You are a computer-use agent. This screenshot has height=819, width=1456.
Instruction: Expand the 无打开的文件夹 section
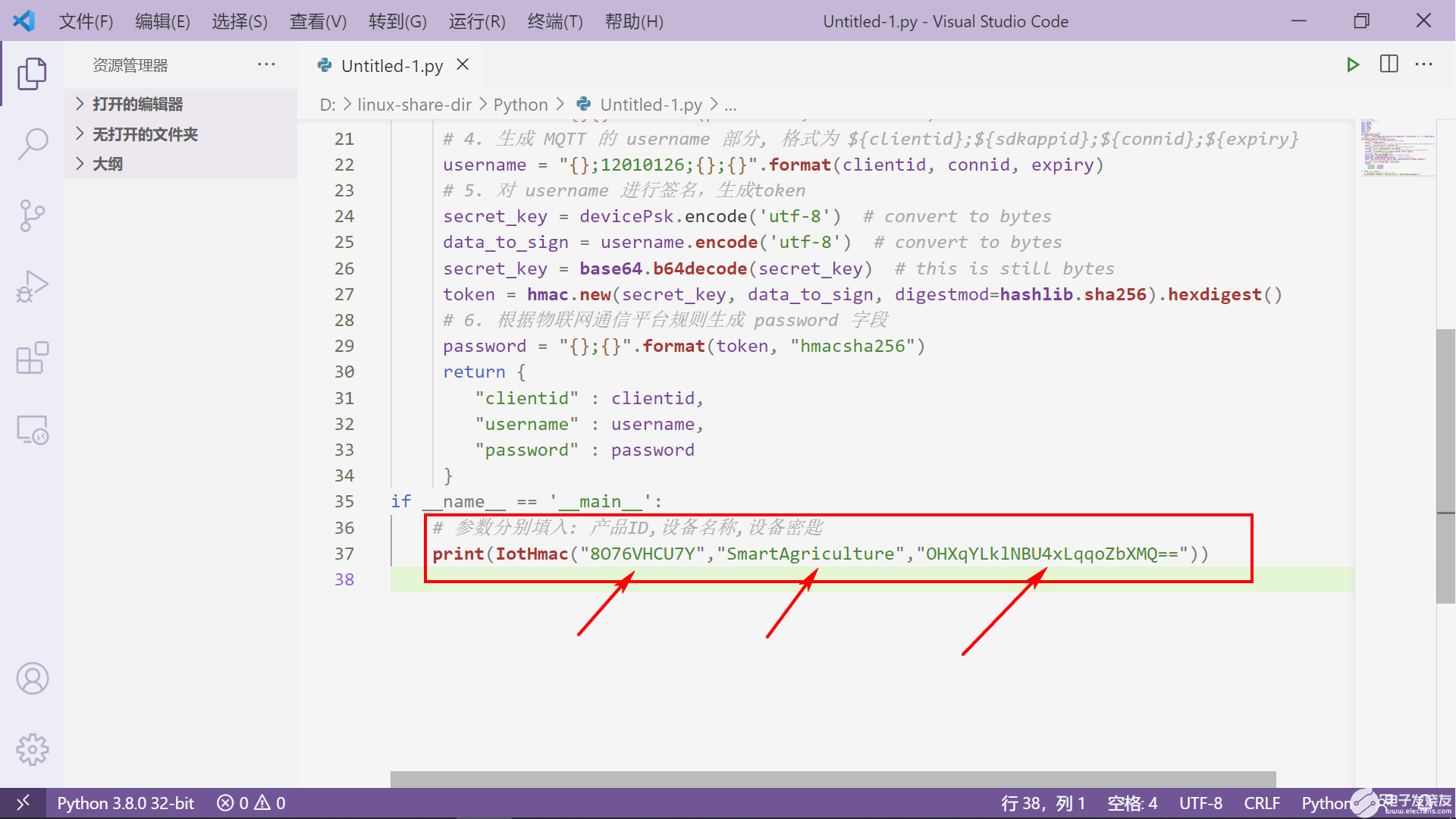coord(182,134)
